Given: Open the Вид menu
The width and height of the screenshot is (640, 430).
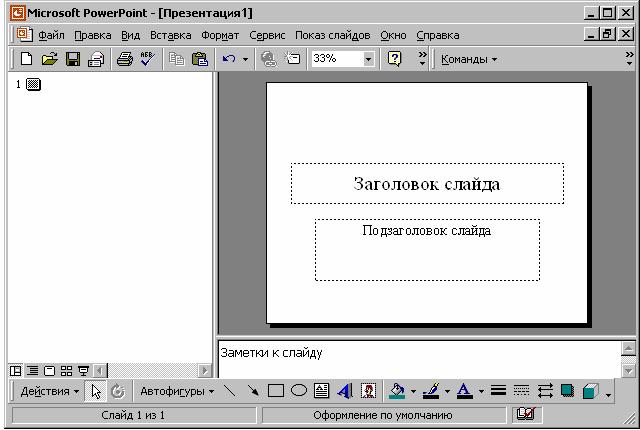Looking at the screenshot, I should [x=131, y=35].
